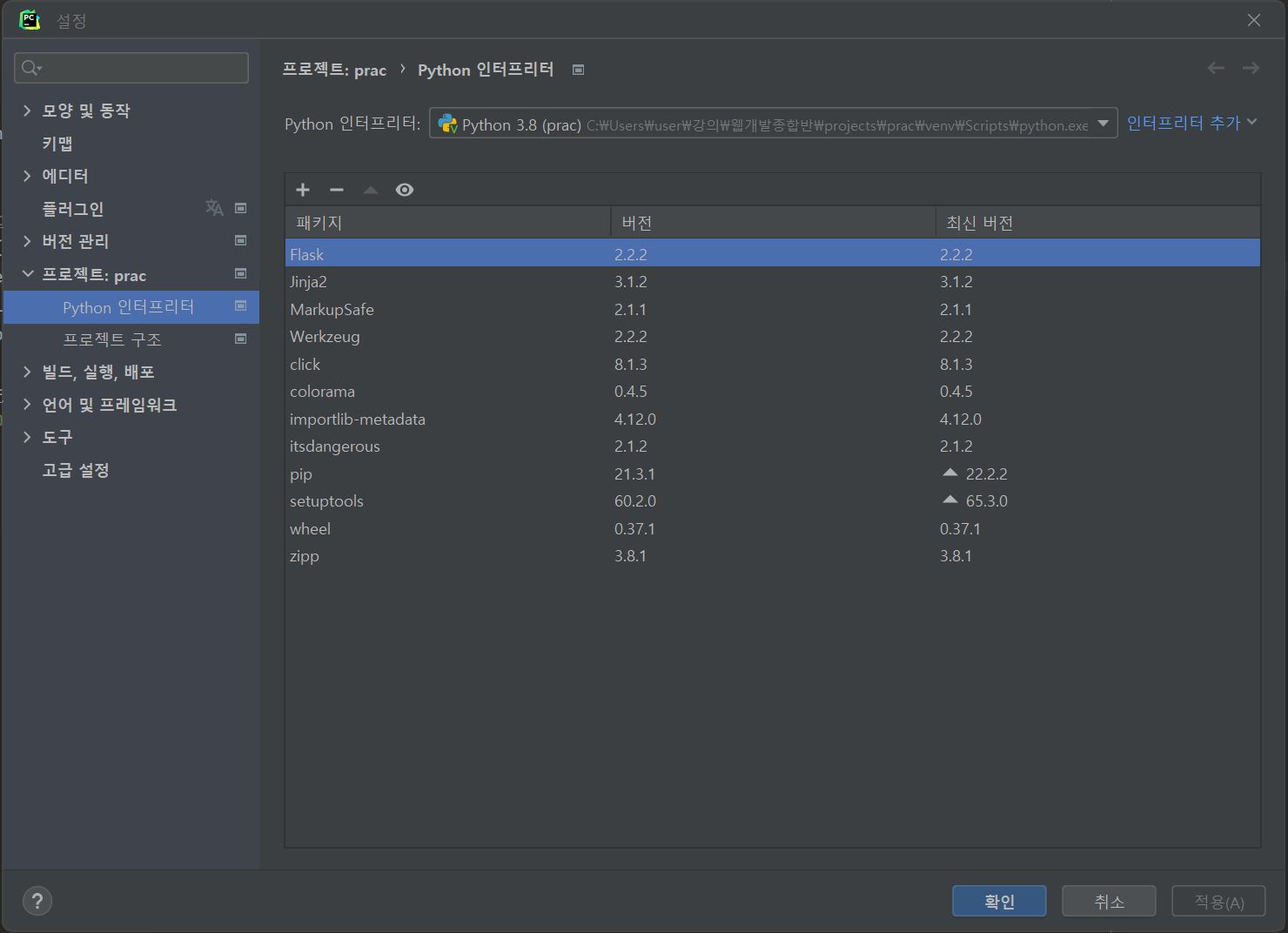Click the translation icon beside 플러그인
Image resolution: width=1288 pixels, height=933 pixels.
click(214, 208)
